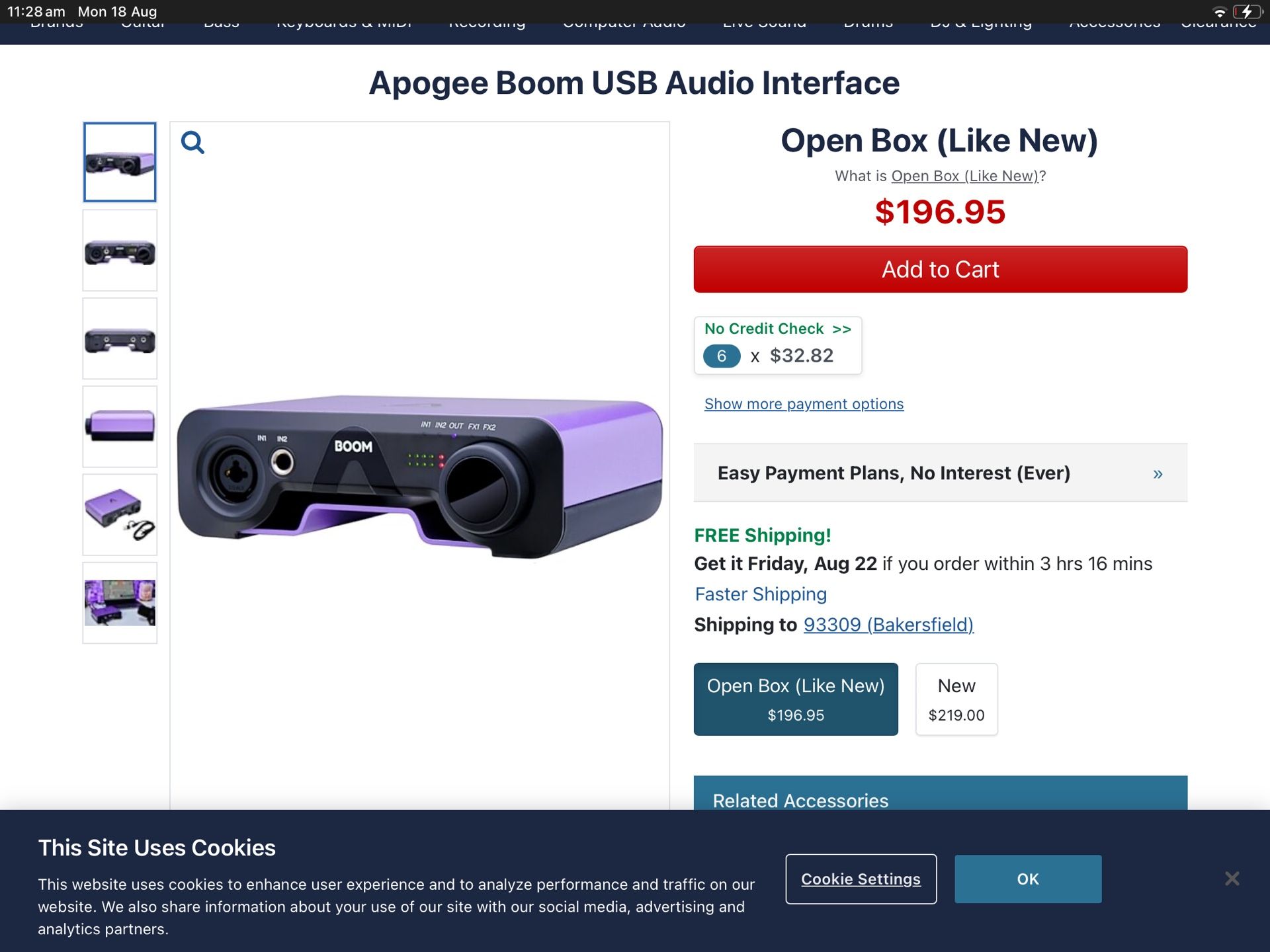
Task: Change shipping zip 93309 (Bakersfield)
Action: tap(888, 625)
